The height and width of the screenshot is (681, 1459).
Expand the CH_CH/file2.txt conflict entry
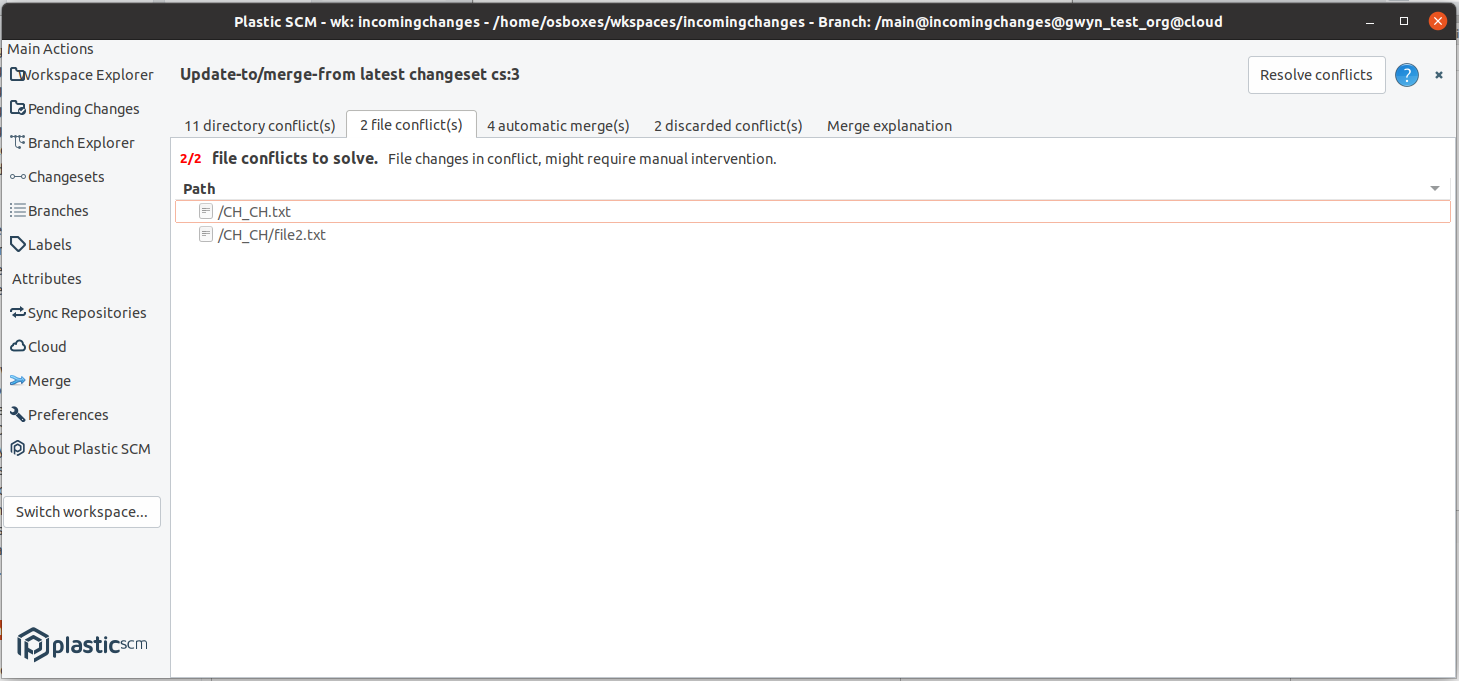(x=205, y=234)
